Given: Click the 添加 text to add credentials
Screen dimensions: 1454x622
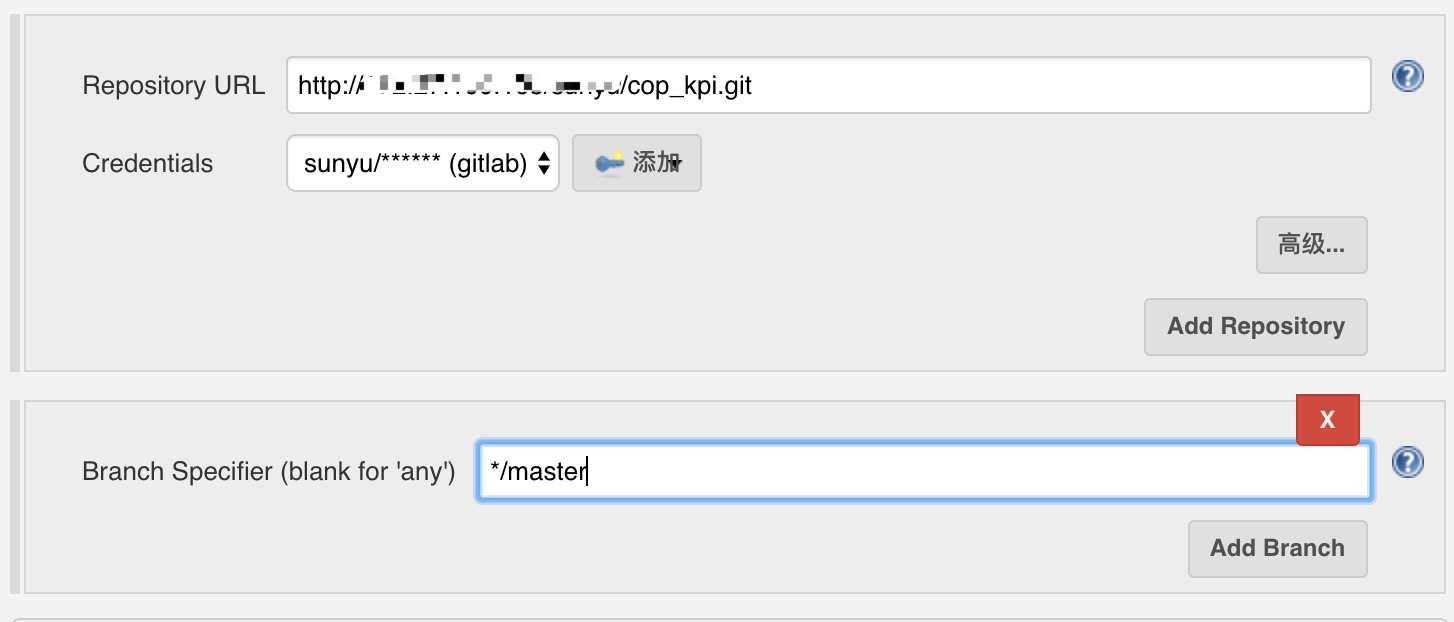Looking at the screenshot, I should pos(656,163).
